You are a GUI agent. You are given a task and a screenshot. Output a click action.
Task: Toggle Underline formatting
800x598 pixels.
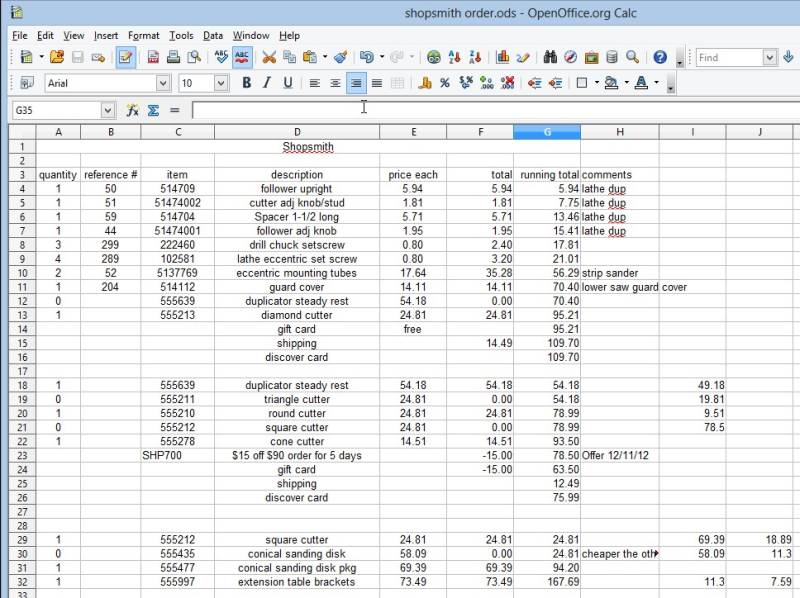pos(288,83)
